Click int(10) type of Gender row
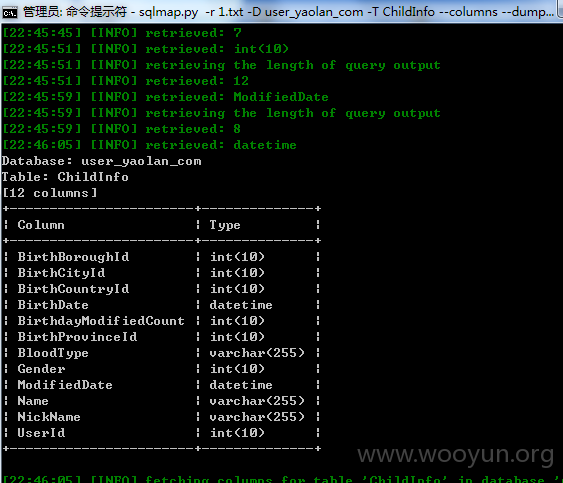Image resolution: width=563 pixels, height=483 pixels. click(237, 369)
